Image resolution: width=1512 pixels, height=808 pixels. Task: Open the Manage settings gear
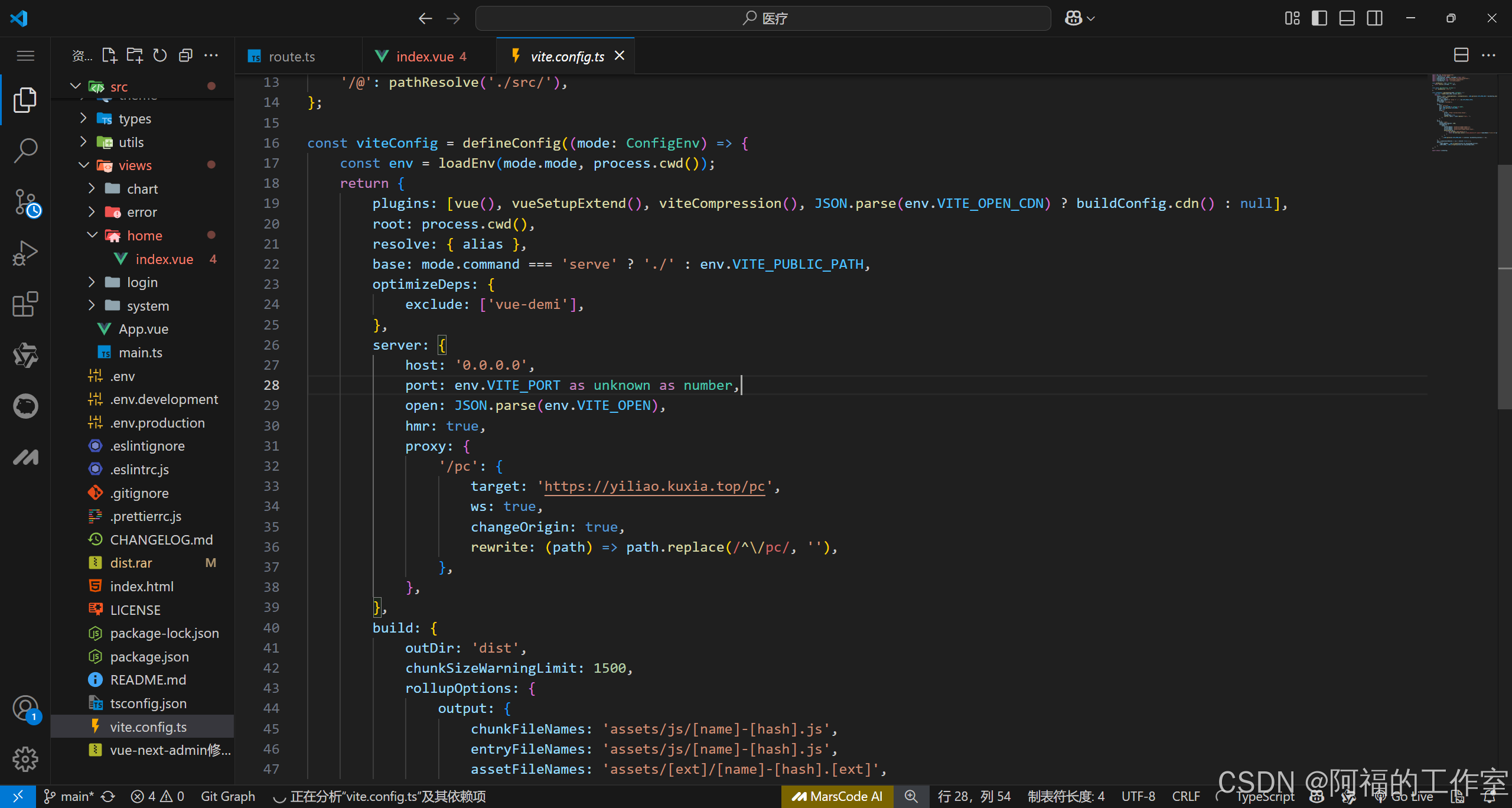click(25, 759)
